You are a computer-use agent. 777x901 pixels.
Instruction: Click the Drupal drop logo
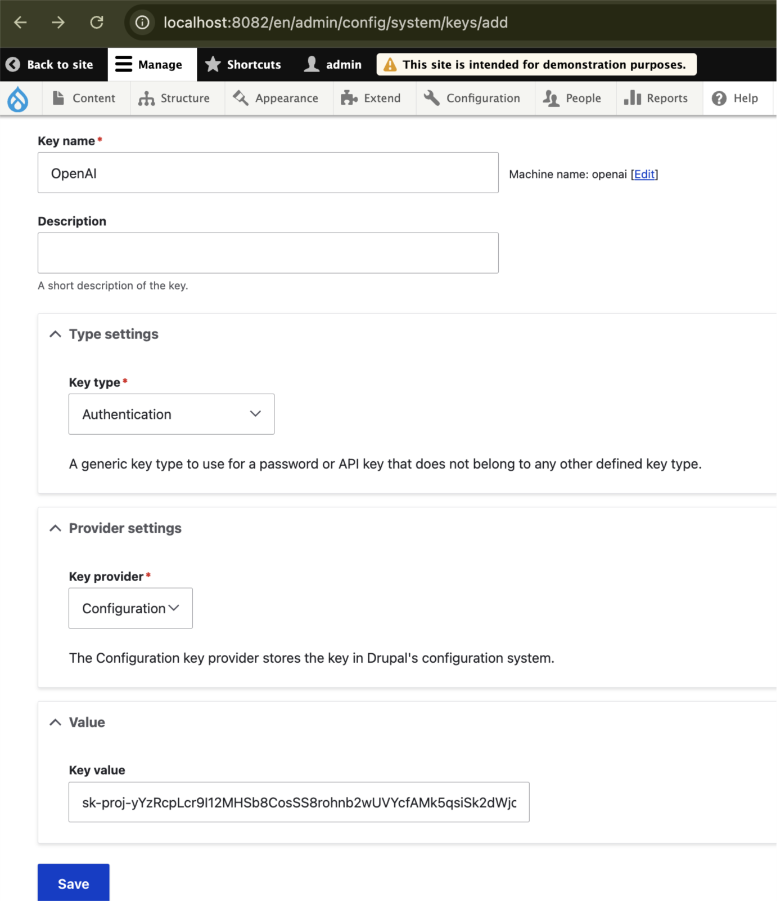coord(18,99)
